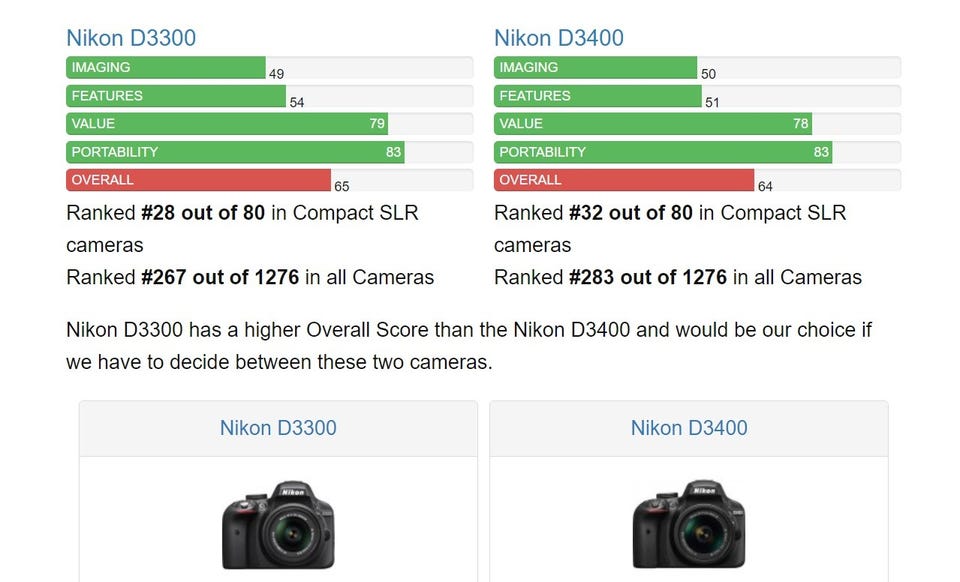This screenshot has height=582, width=960.
Task: Click the '#28 out of 80' ranking text
Action: pyautogui.click(x=203, y=213)
